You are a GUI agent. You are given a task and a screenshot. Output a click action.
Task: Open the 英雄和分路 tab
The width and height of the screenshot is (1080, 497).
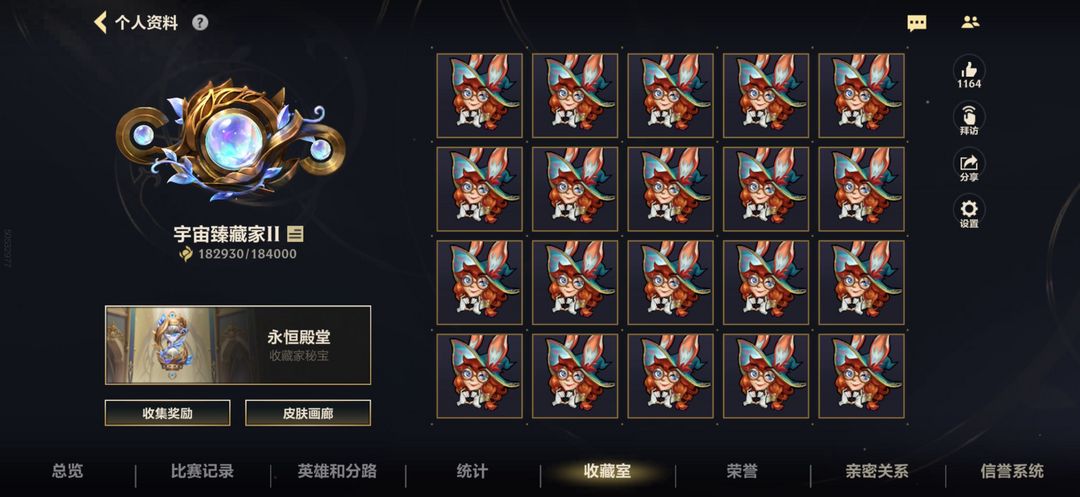338,472
